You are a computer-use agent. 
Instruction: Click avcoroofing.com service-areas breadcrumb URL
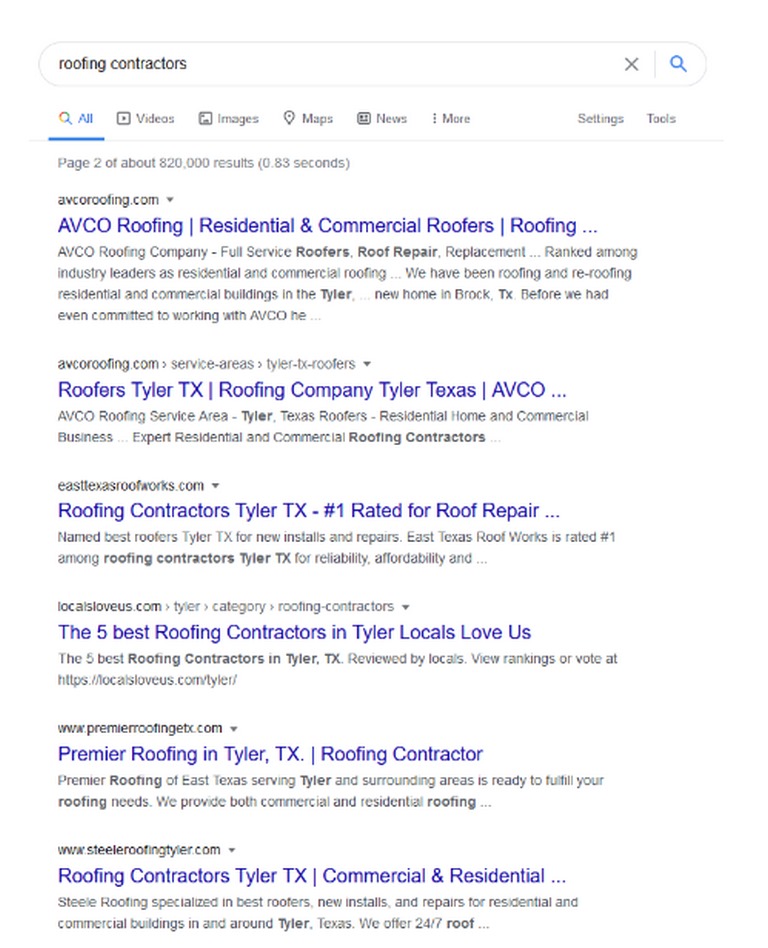coord(206,364)
